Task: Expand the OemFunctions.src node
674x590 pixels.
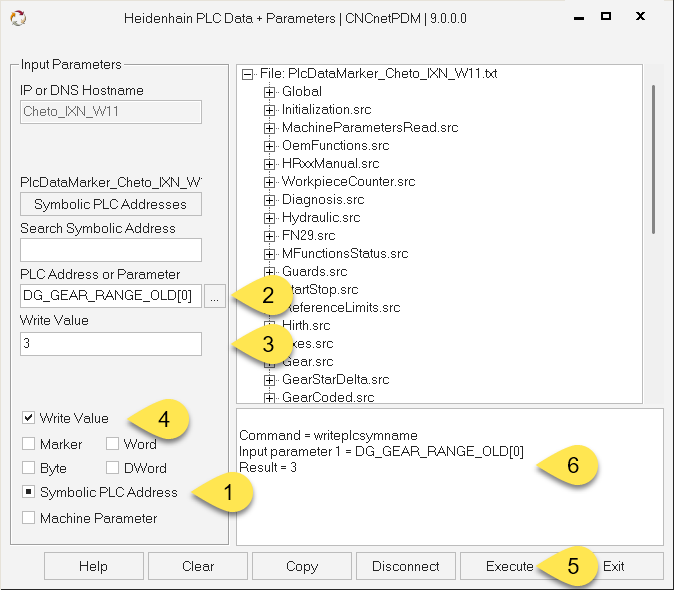Action: coord(269,146)
